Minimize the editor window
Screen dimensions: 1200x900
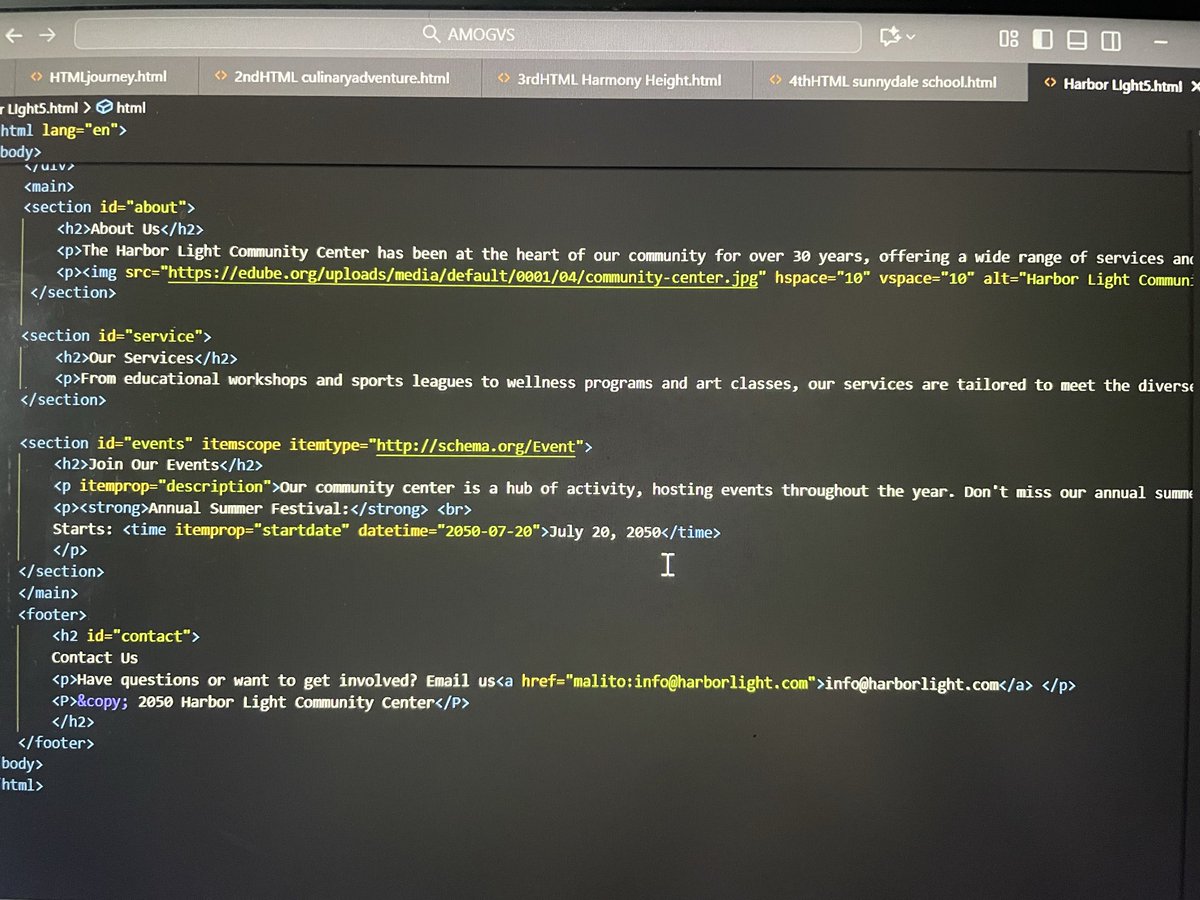pos(1160,41)
